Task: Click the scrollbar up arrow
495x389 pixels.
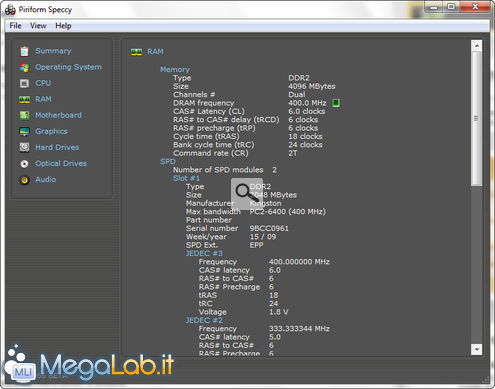Action: [477, 45]
